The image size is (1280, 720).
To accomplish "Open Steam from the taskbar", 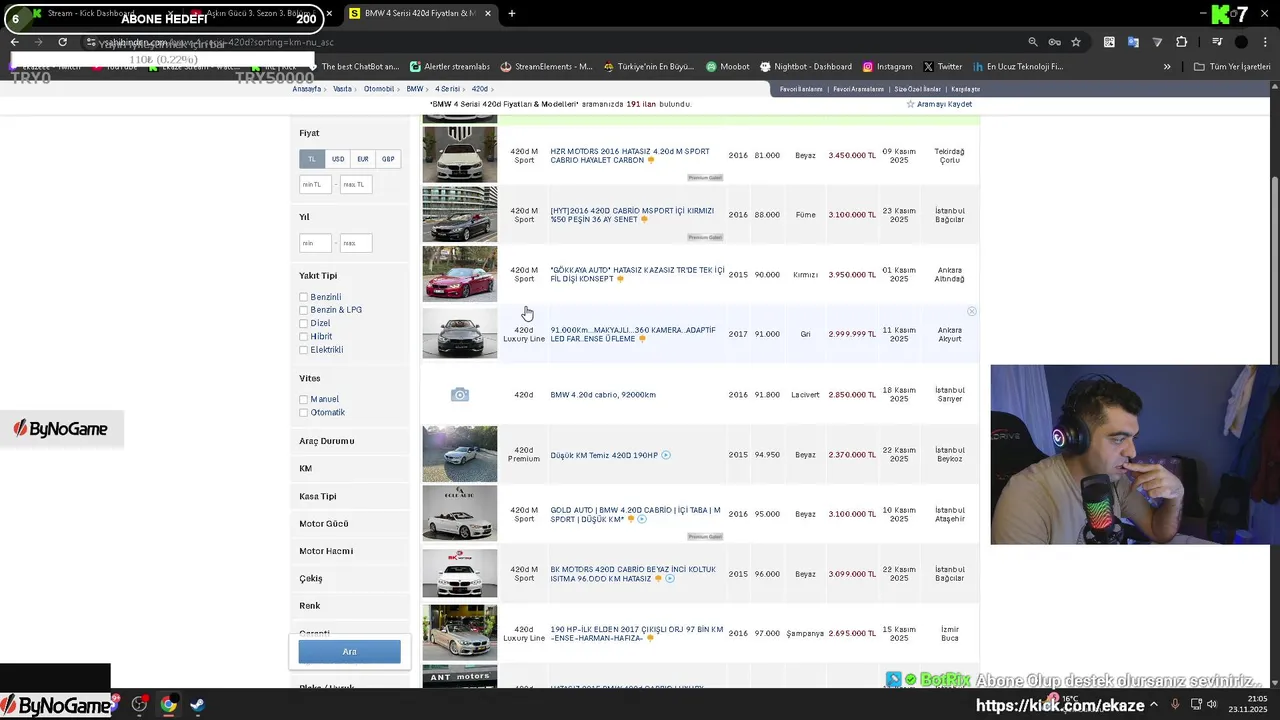I will (197, 705).
